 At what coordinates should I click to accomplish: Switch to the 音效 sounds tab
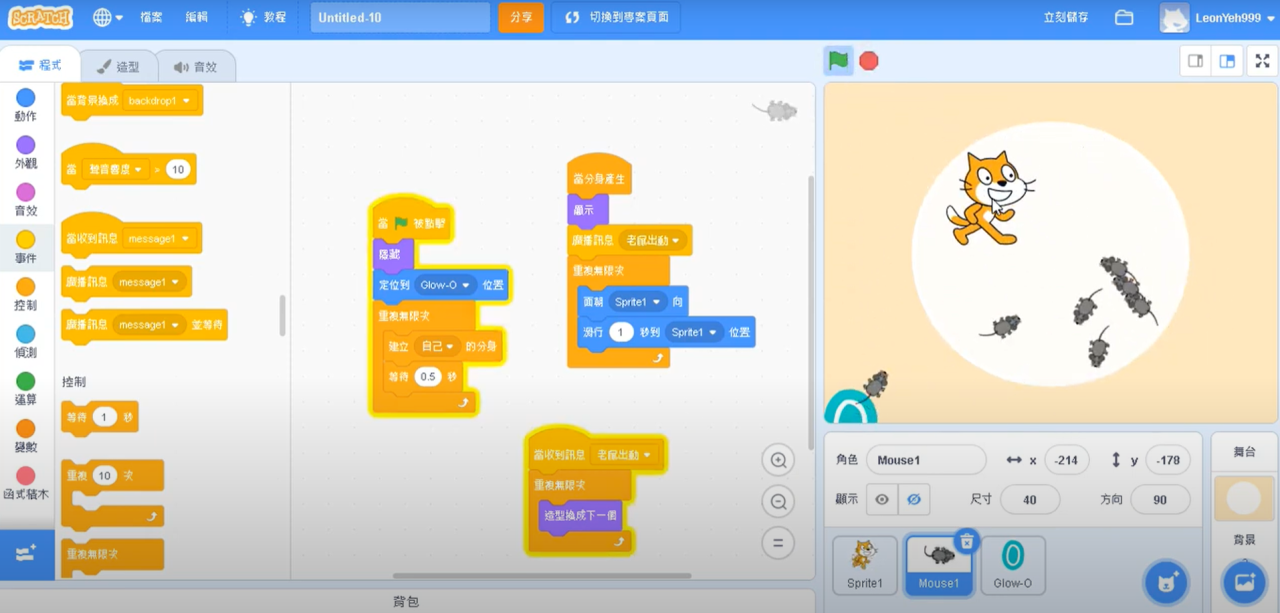pos(195,67)
